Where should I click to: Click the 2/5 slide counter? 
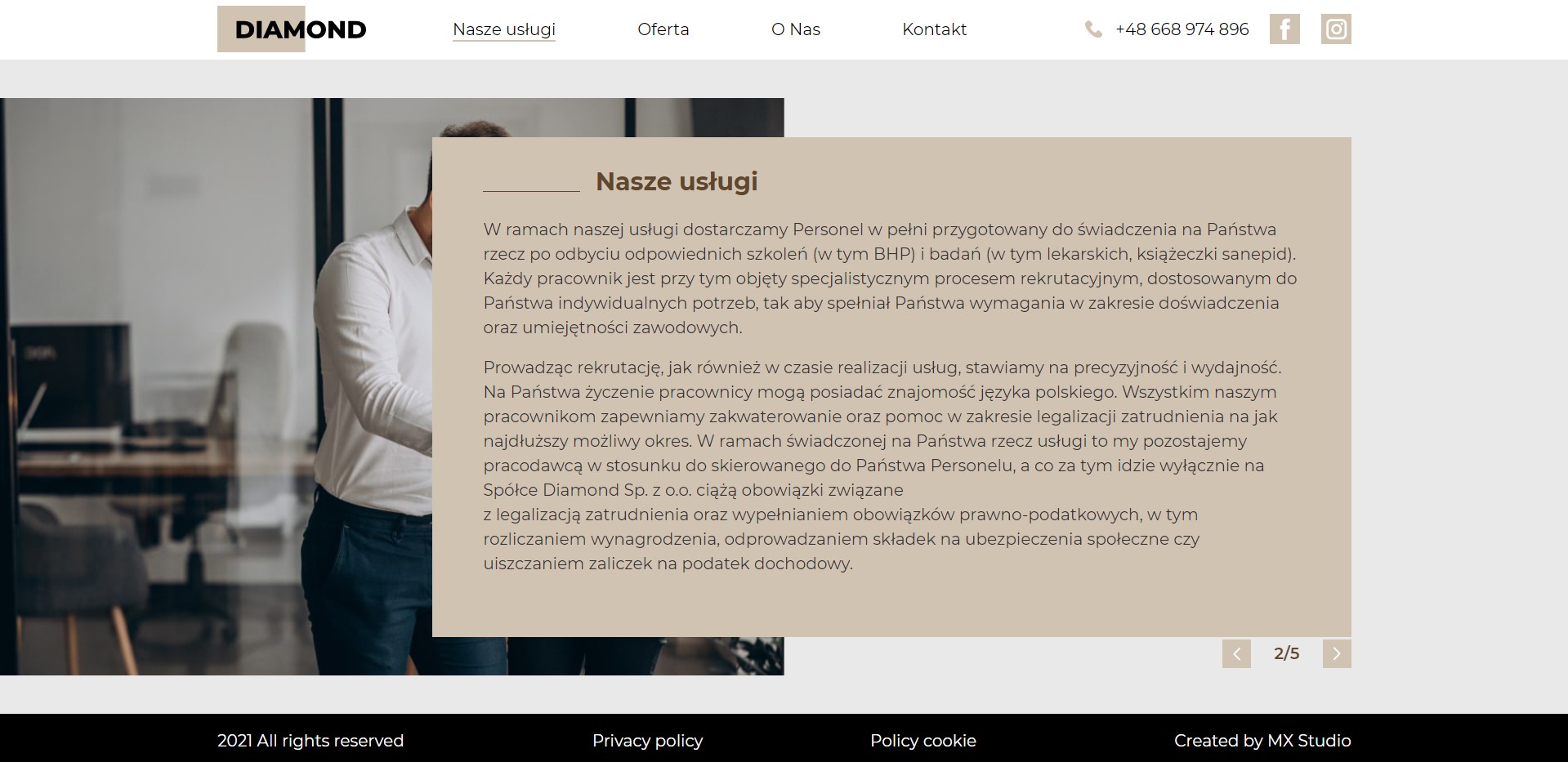pyautogui.click(x=1286, y=653)
